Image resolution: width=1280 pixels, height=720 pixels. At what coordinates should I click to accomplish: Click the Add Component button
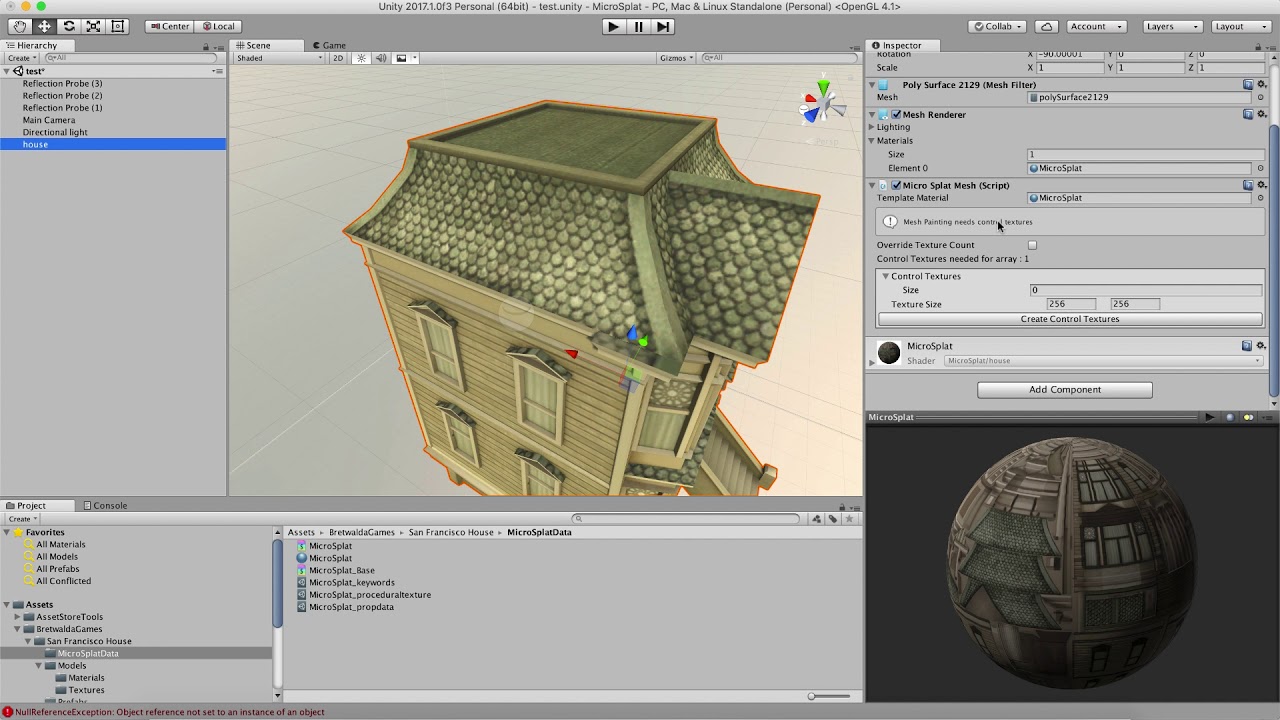(x=1065, y=390)
